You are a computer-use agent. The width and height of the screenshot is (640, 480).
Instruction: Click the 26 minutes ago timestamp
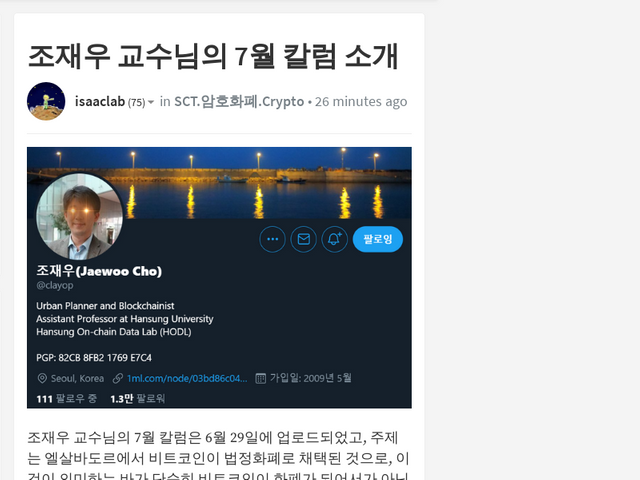click(x=361, y=101)
